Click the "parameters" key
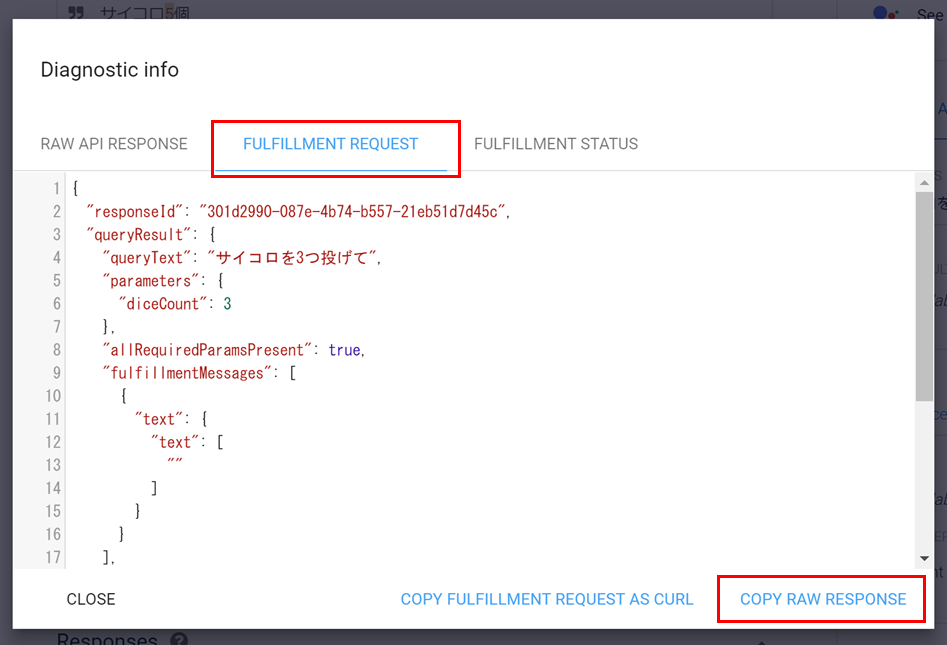This screenshot has height=645, width=947. (x=150, y=281)
